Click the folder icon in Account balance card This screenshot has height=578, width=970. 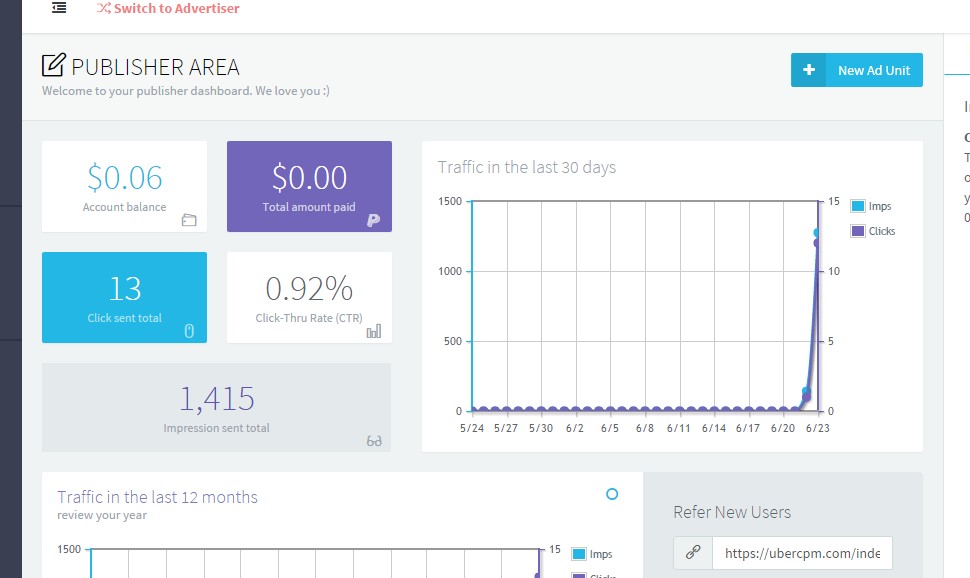coord(189,220)
